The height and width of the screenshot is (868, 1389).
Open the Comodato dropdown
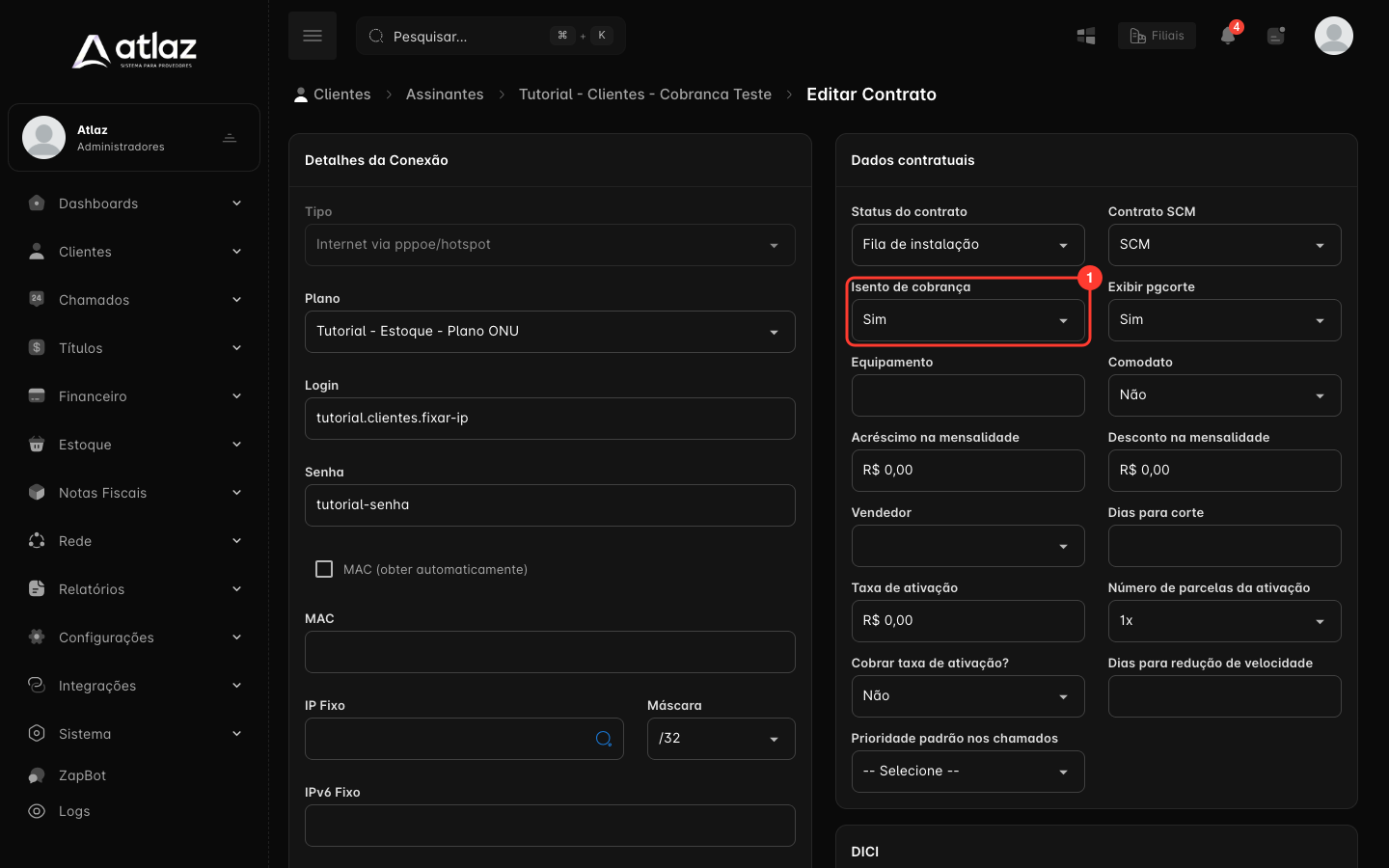tap(1224, 395)
